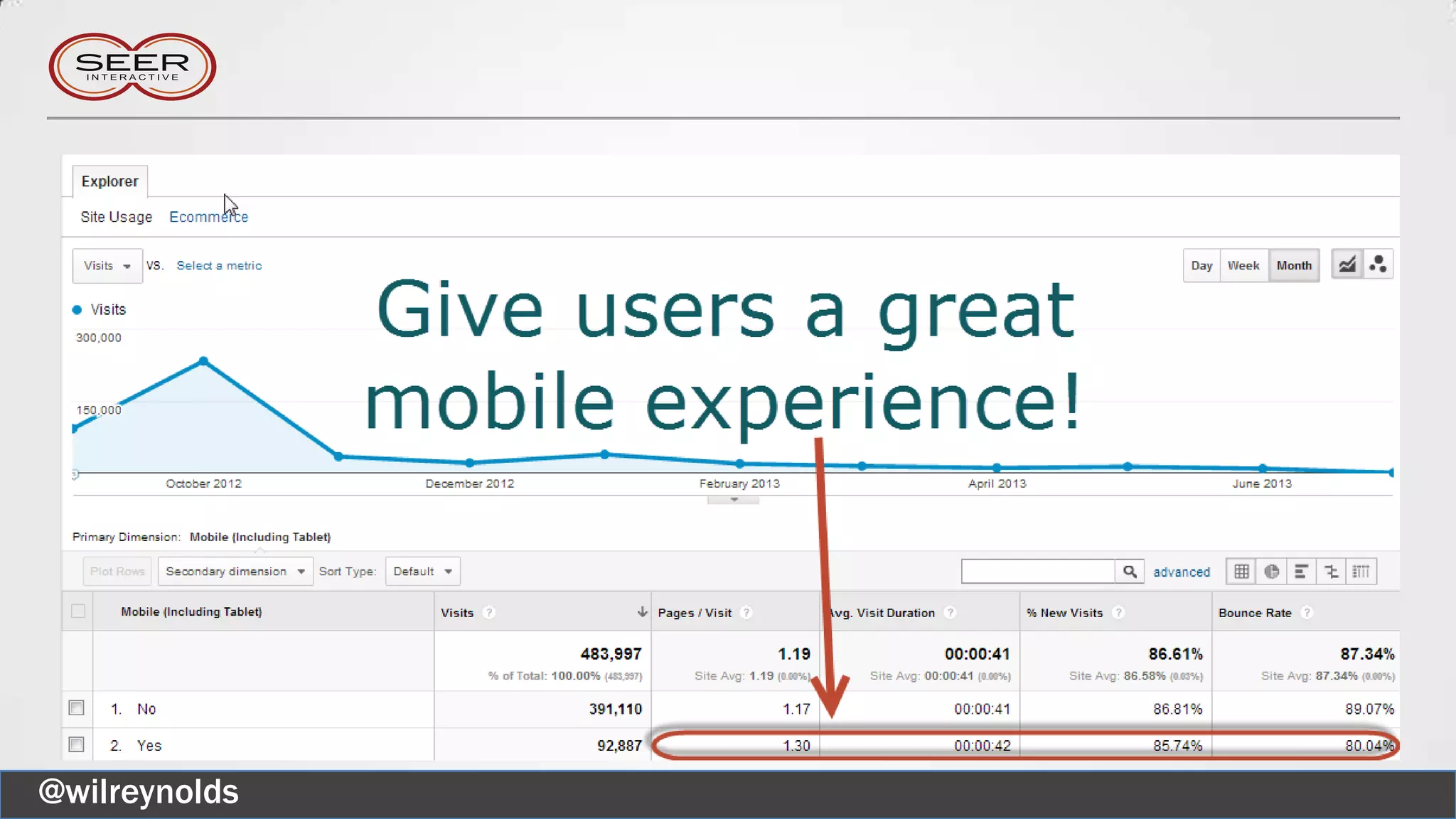Image resolution: width=1456 pixels, height=819 pixels.
Task: Tick the checkbox for the Yes row
Action: coord(77,744)
